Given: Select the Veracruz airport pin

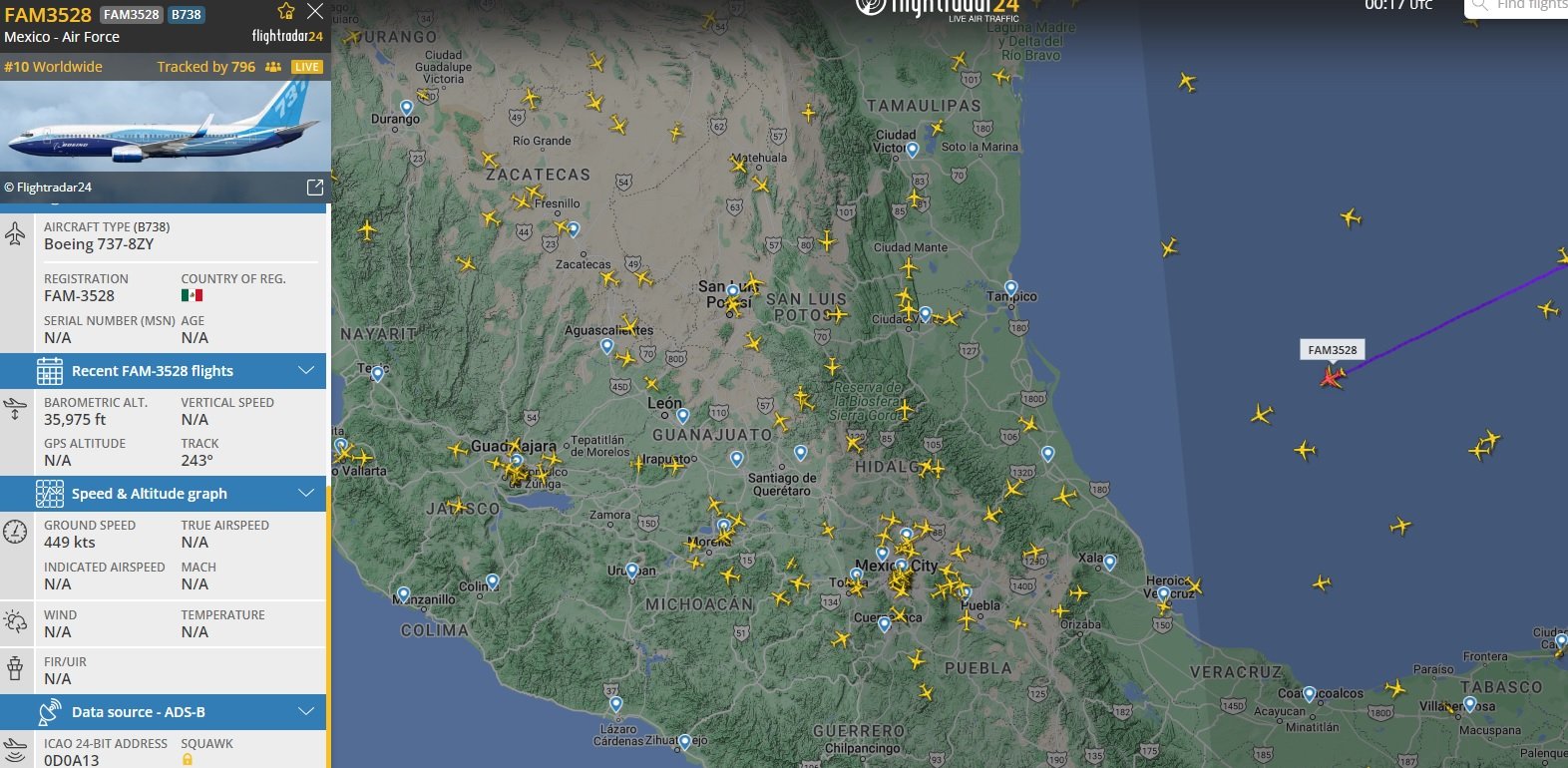Looking at the screenshot, I should 1163,594.
